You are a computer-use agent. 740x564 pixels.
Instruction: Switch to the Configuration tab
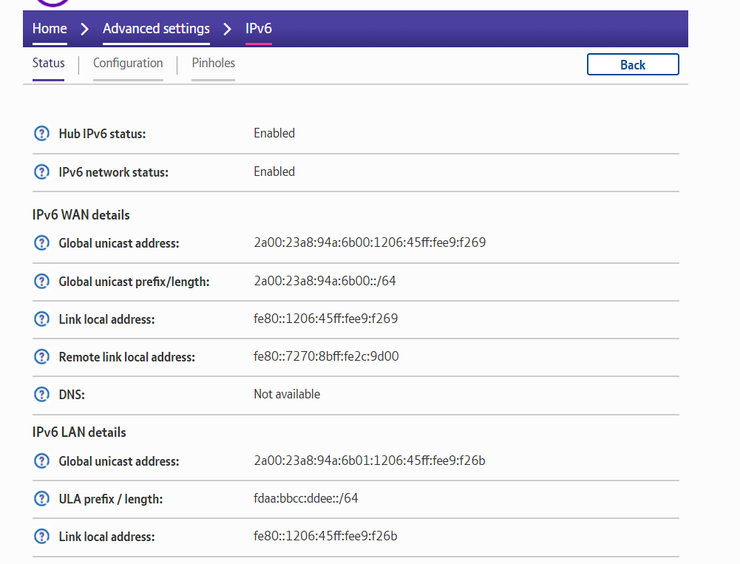[x=128, y=64]
